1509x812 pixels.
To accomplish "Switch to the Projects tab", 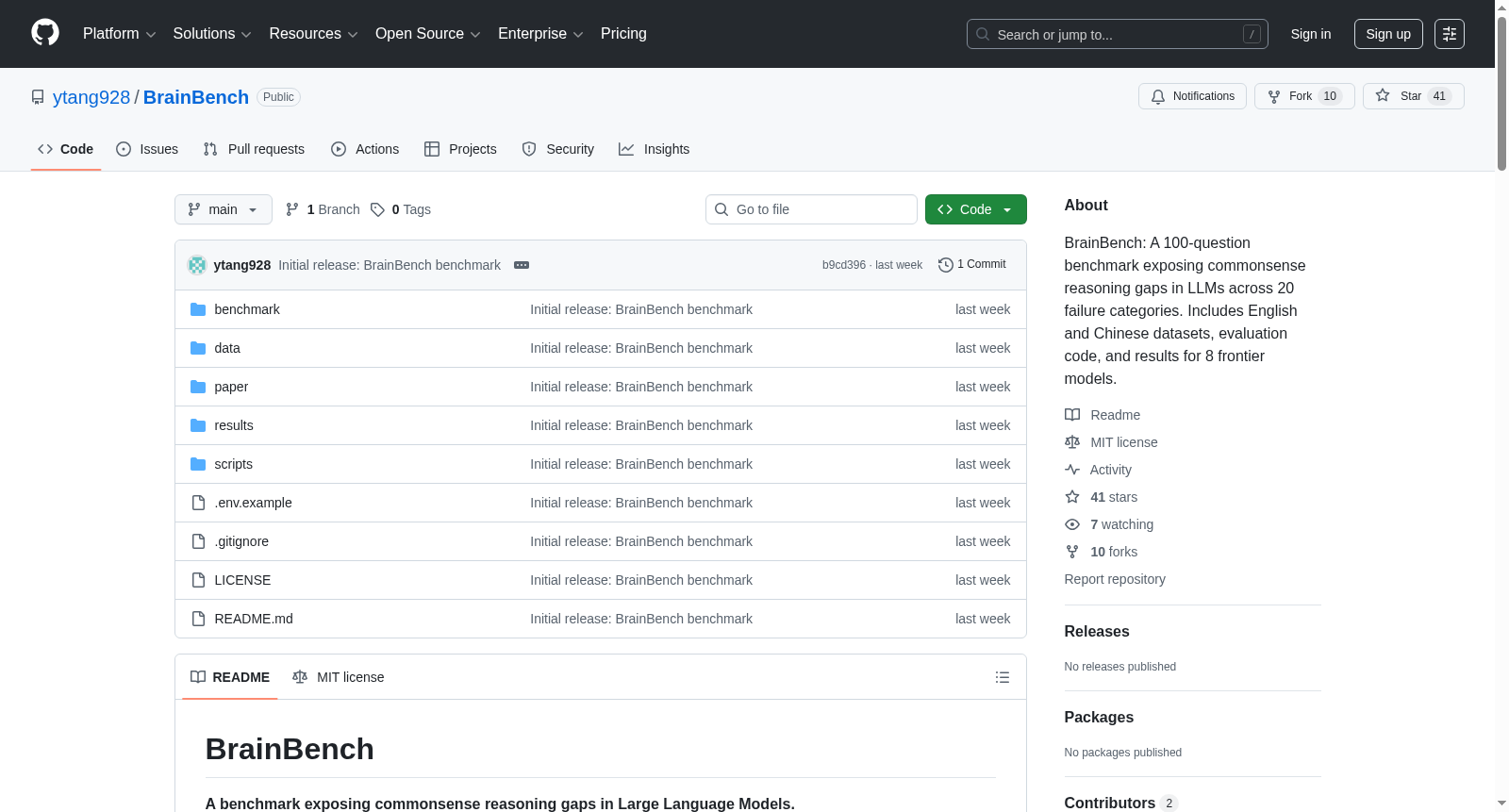I will tap(460, 149).
